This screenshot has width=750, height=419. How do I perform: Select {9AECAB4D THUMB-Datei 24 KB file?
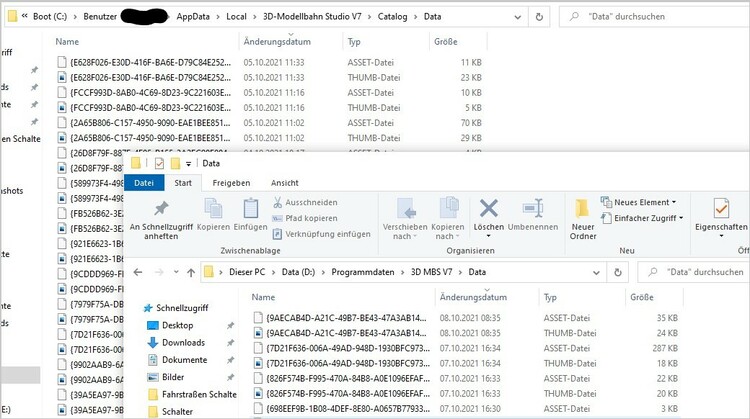coord(465,333)
